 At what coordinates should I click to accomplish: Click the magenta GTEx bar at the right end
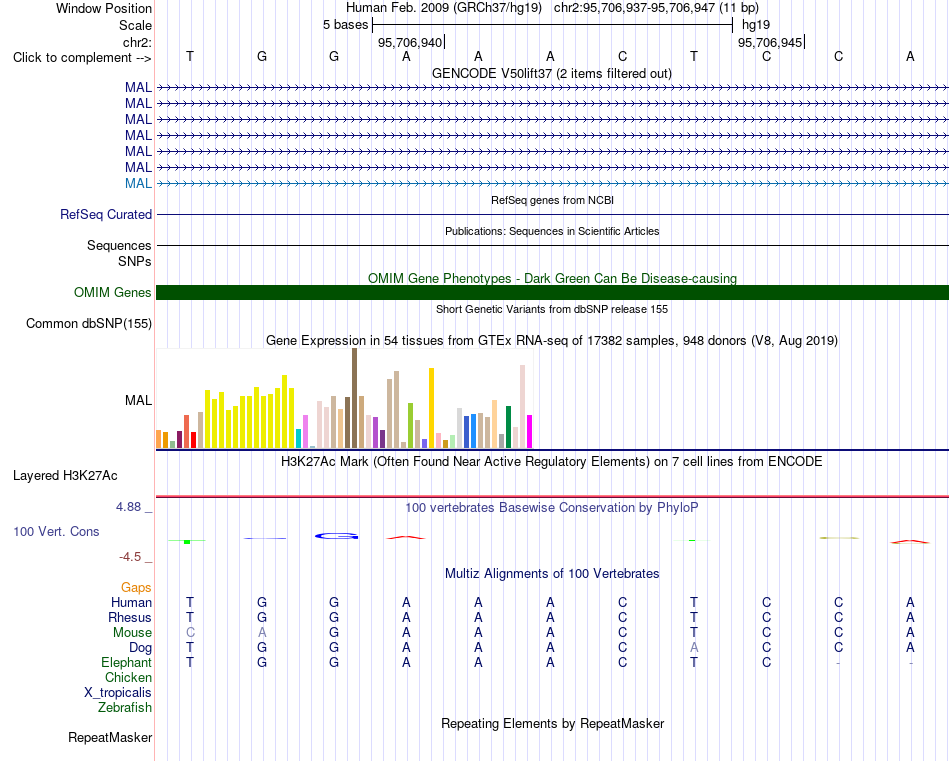click(x=530, y=431)
